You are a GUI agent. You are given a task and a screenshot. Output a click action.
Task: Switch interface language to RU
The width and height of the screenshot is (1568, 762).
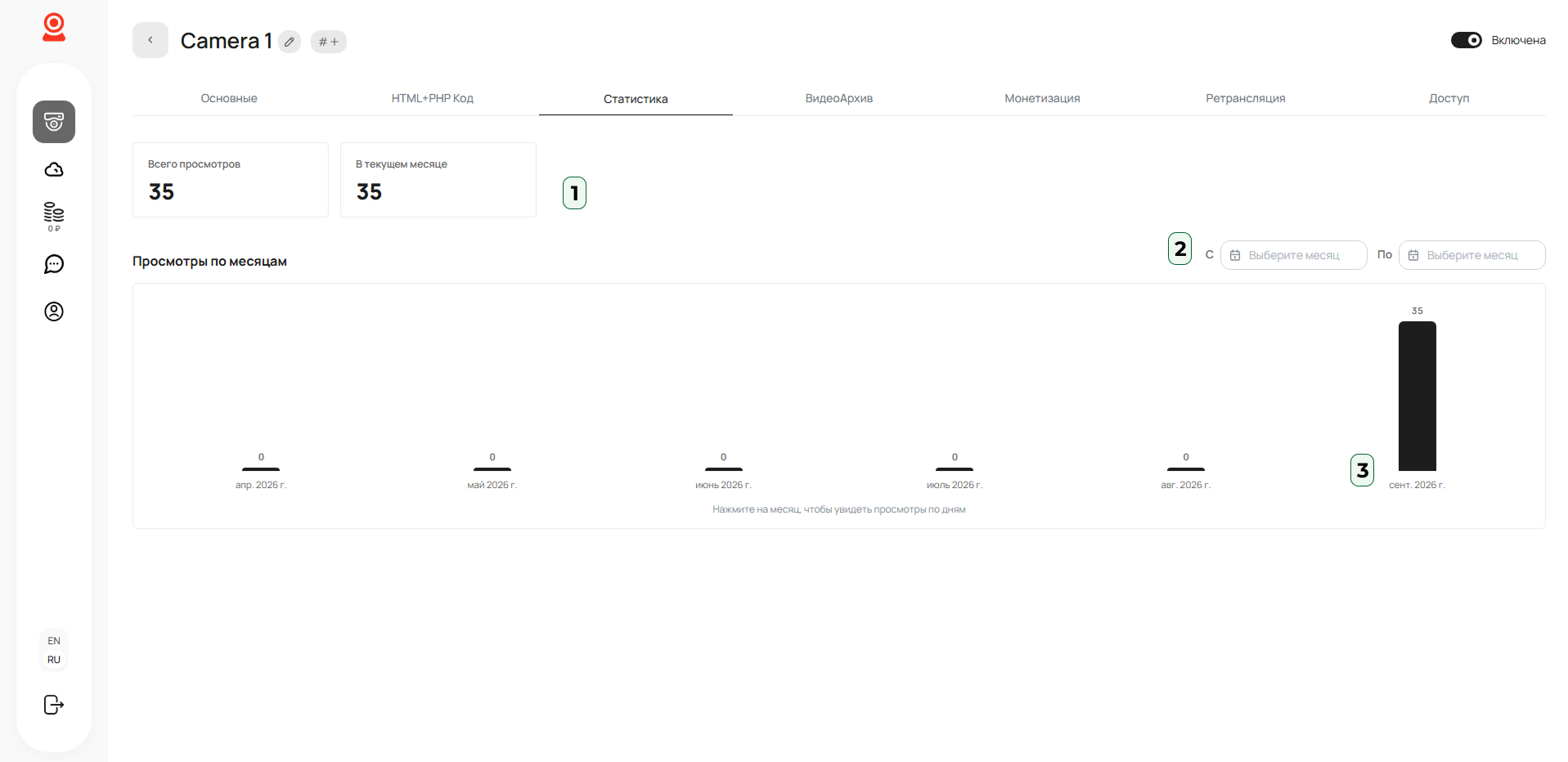tap(54, 660)
